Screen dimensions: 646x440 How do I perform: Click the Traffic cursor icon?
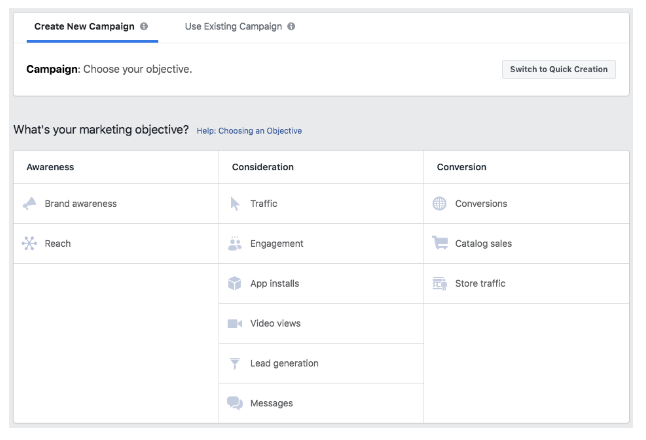pyautogui.click(x=235, y=204)
